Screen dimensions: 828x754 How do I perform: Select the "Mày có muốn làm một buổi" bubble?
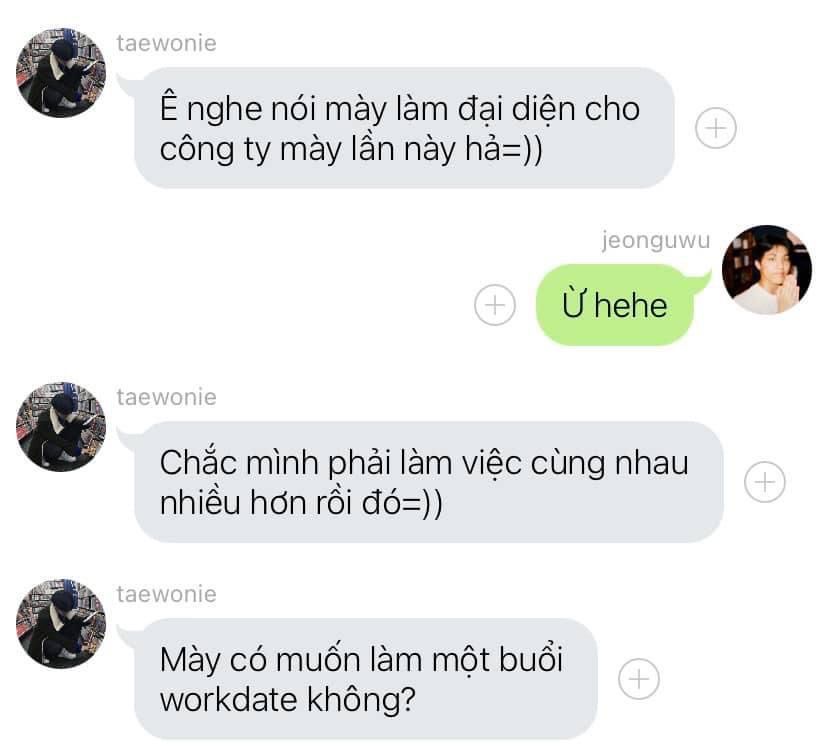(366, 679)
